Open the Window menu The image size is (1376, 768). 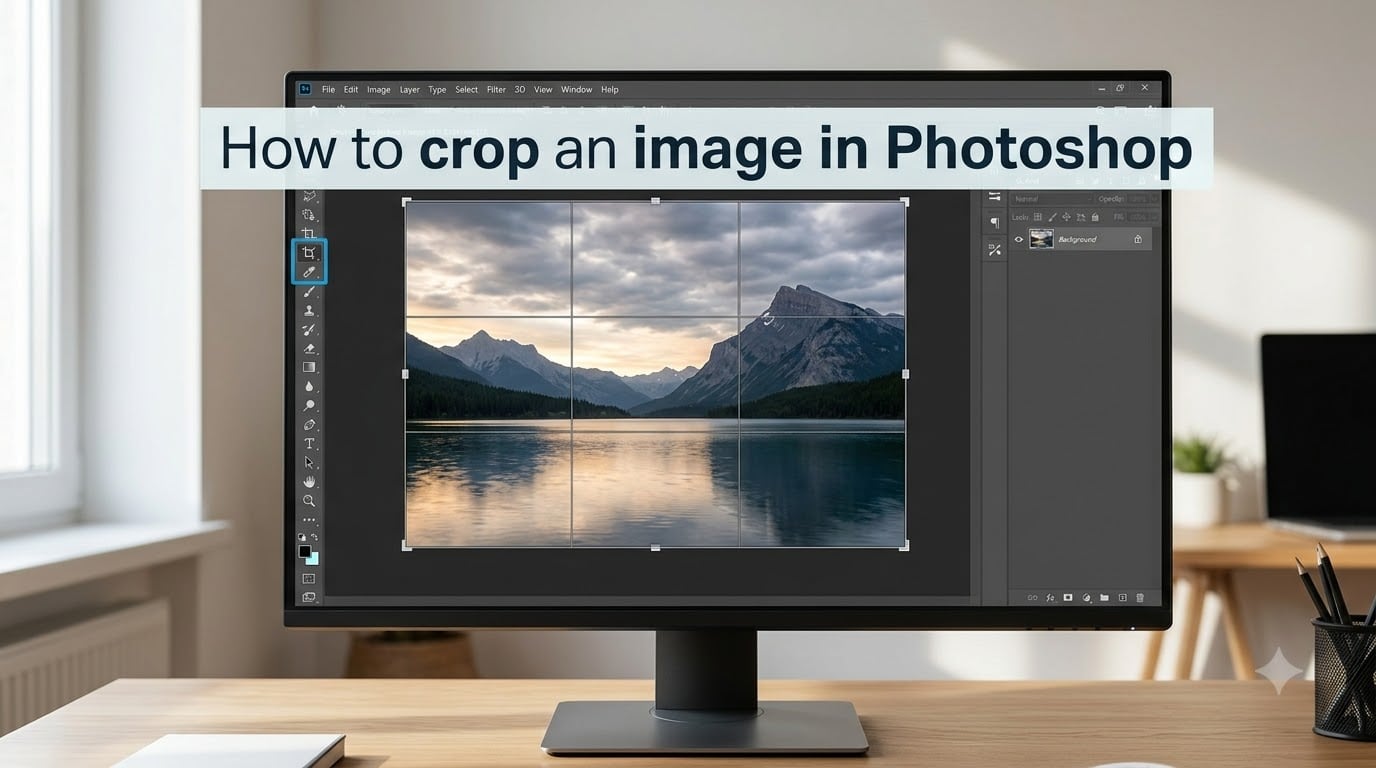[576, 90]
